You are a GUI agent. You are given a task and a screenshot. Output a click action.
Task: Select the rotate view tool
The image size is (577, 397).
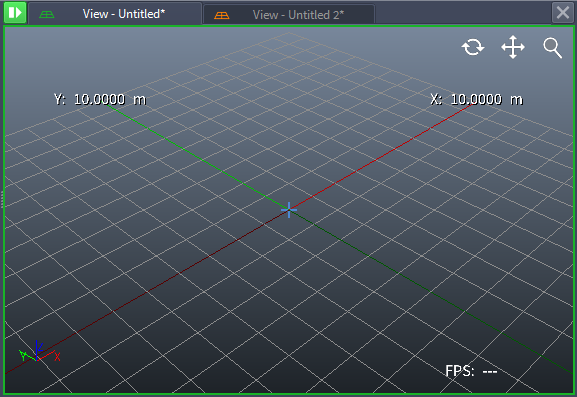[473, 47]
